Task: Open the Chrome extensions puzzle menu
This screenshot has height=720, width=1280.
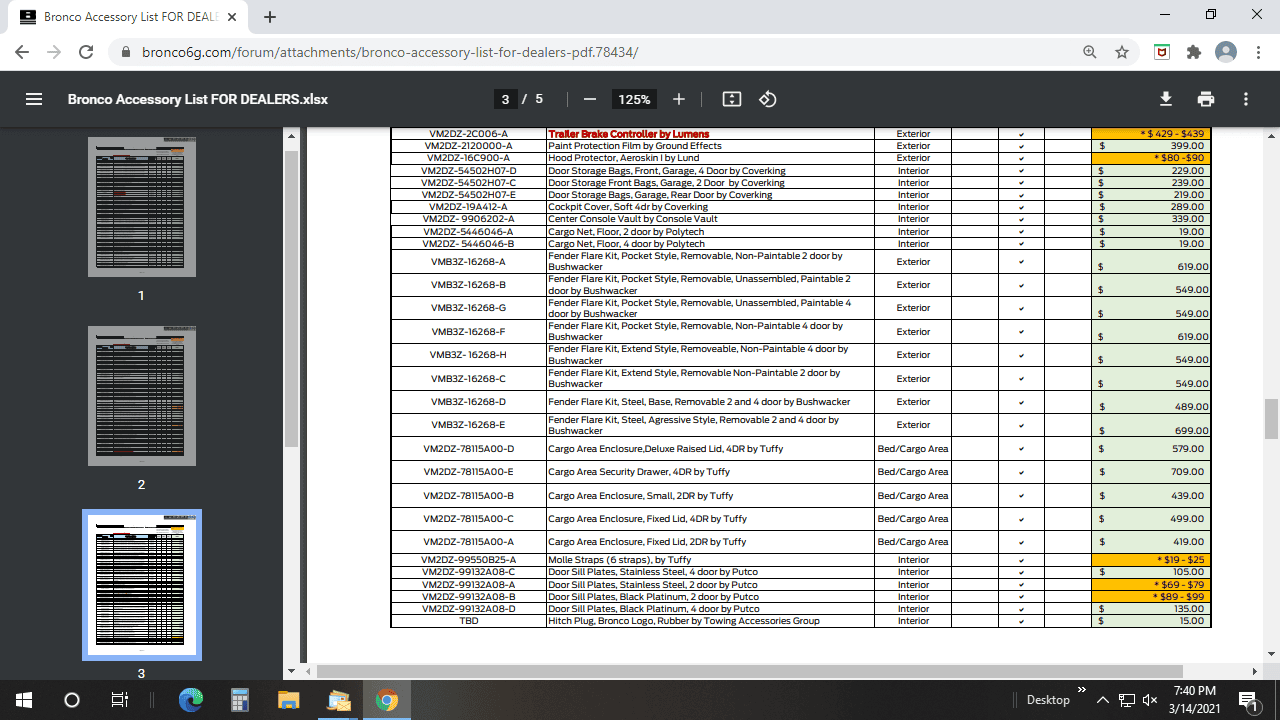Action: pos(1194,52)
